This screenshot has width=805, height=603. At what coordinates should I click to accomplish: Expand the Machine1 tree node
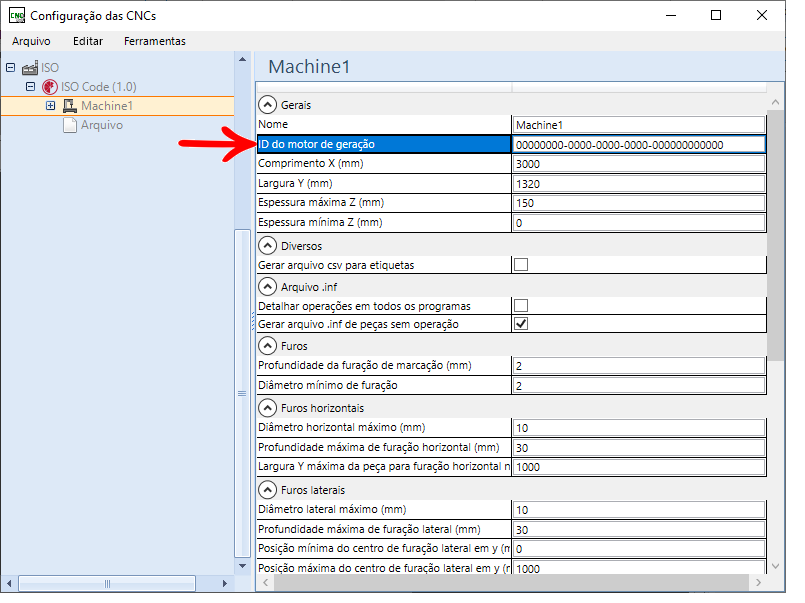[x=50, y=105]
